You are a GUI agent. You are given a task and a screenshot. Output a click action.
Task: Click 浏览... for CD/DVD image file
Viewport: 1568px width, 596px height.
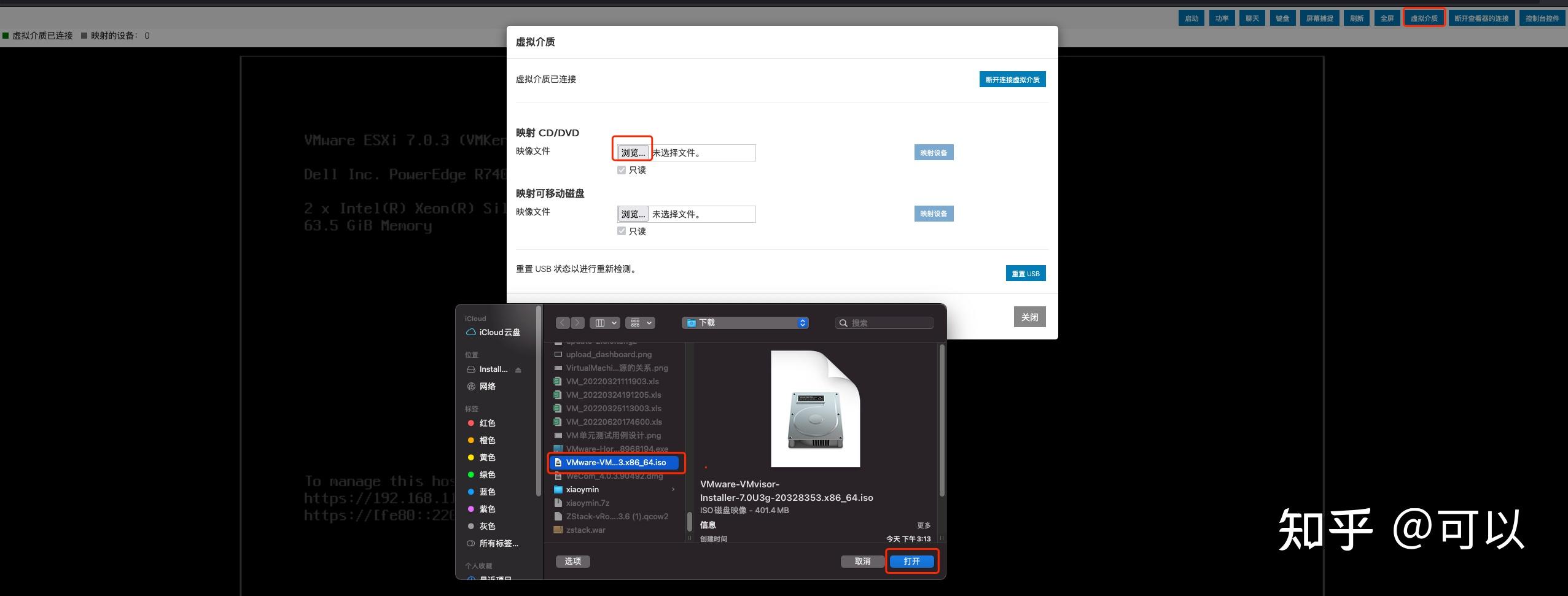[633, 153]
